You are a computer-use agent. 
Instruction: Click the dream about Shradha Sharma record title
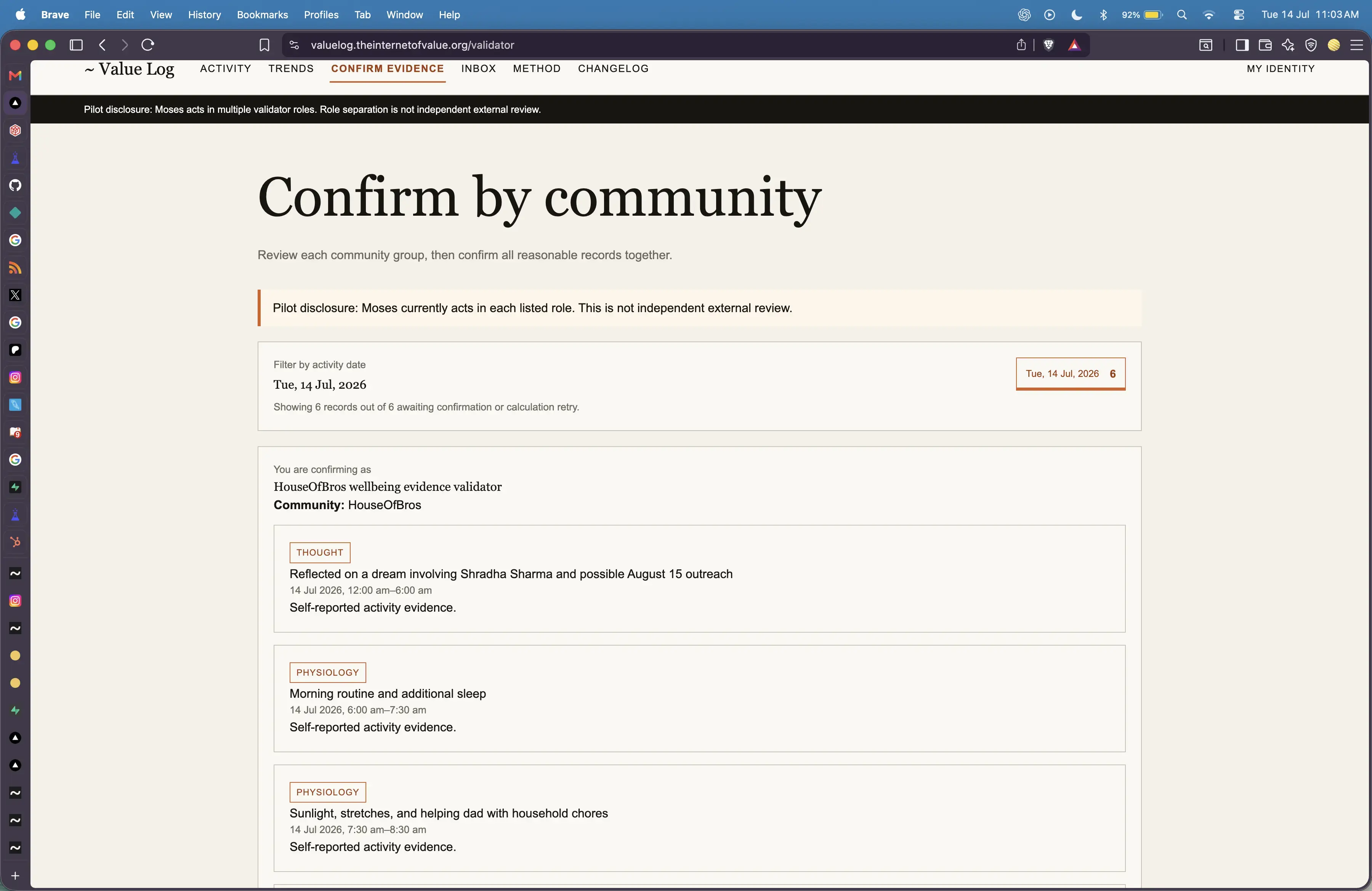pyautogui.click(x=511, y=574)
